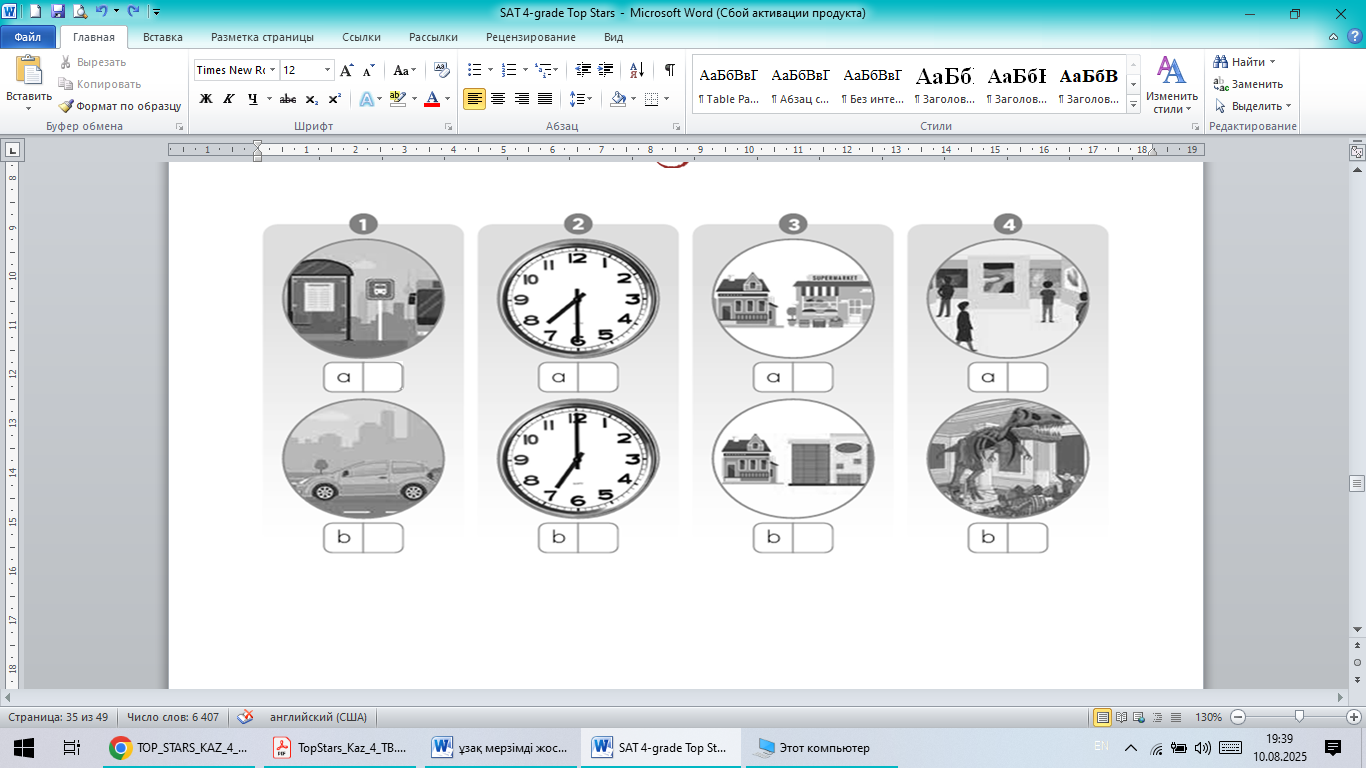Increase indent with the ribbon icon
This screenshot has width=1366, height=768.
[x=606, y=70]
